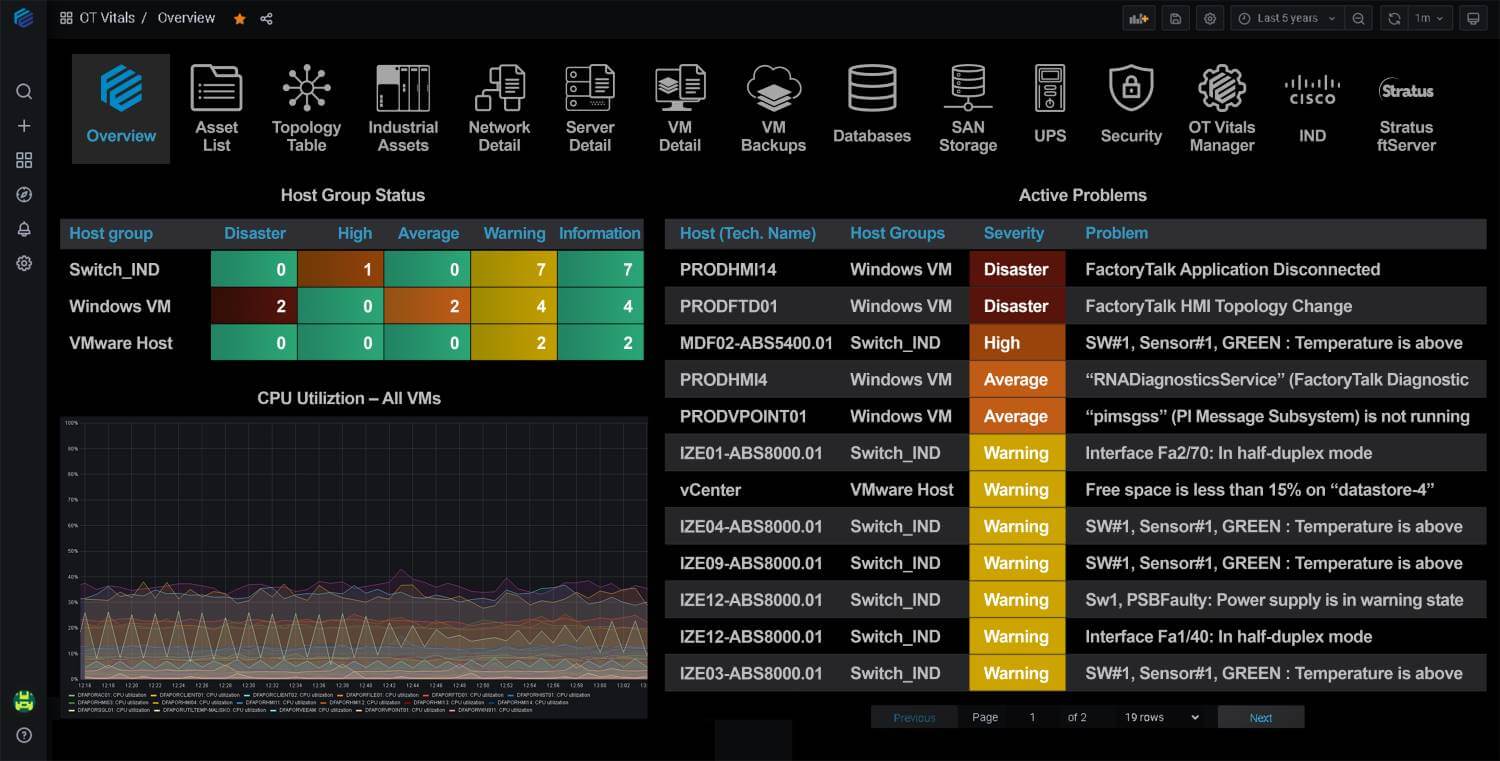1500x761 pixels.
Task: Open the SAN Storage page
Action: pyautogui.click(x=968, y=108)
